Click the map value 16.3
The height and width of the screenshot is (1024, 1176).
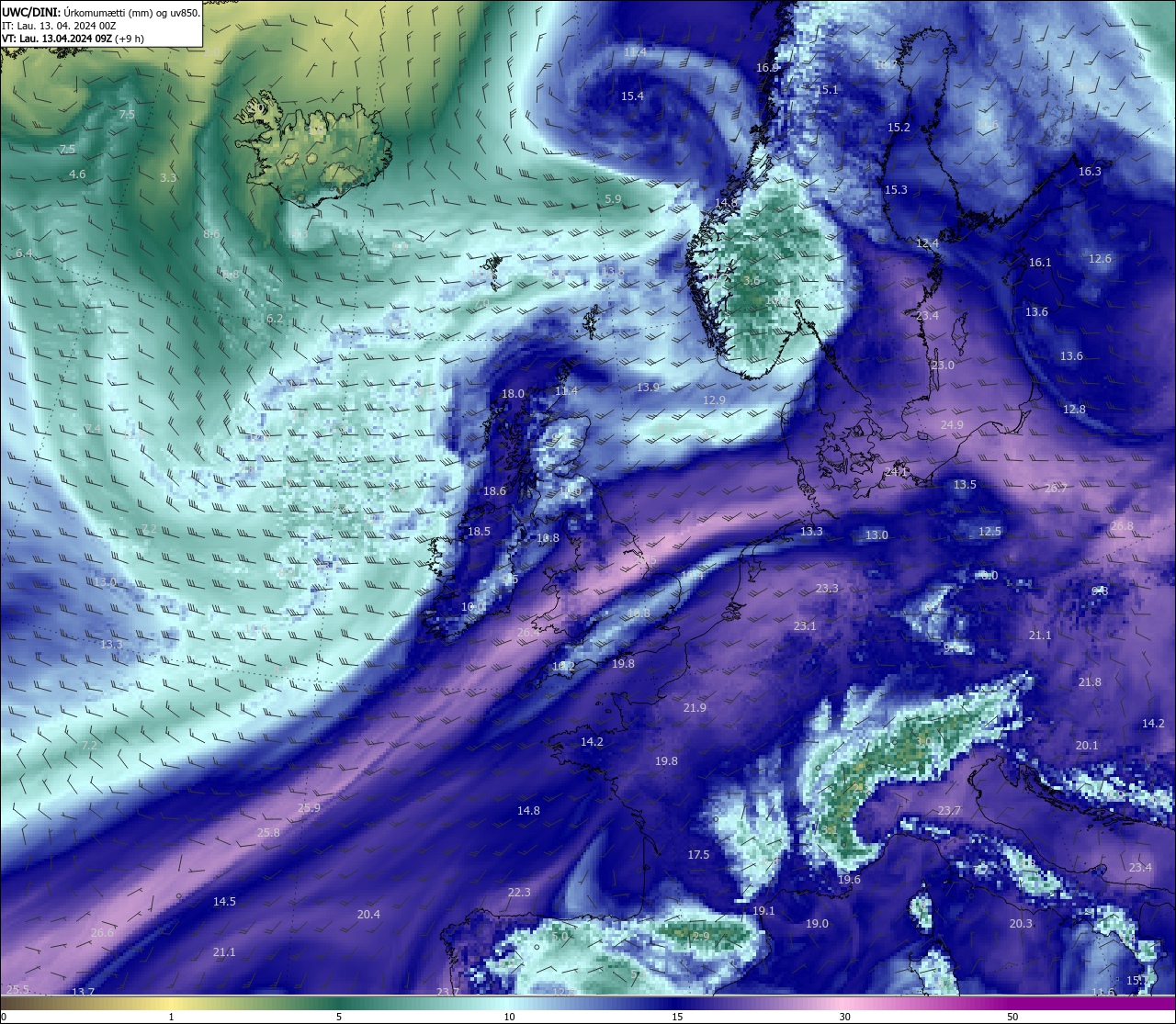tap(1090, 172)
